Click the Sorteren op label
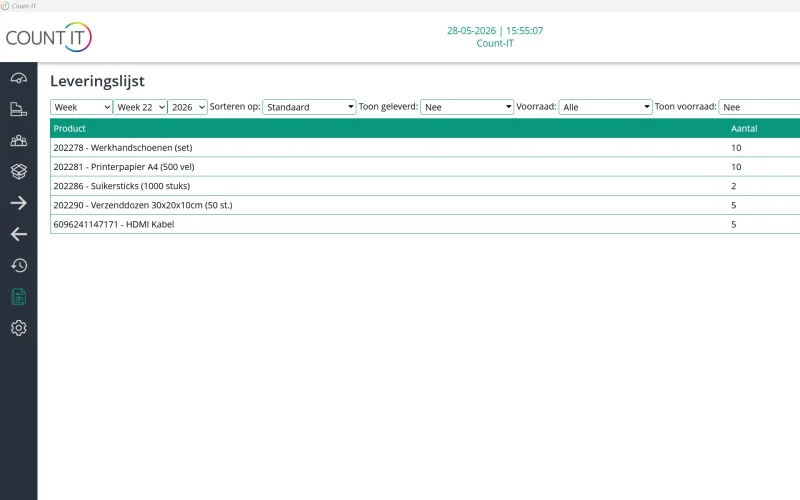The height and width of the screenshot is (500, 800). 235,107
